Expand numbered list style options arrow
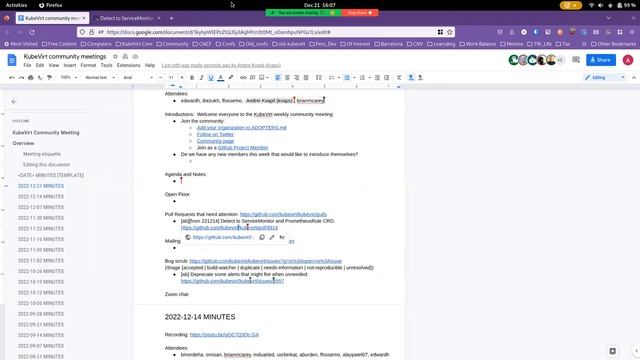This screenshot has height=360, width=640. (369, 78)
